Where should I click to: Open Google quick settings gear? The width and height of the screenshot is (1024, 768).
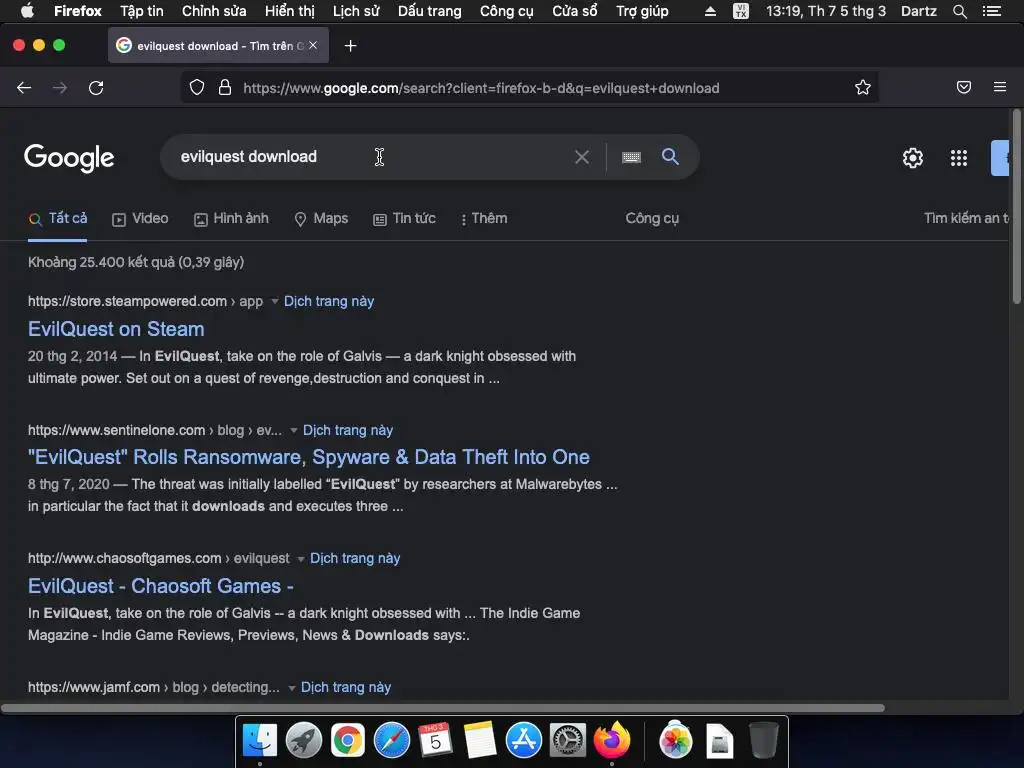coord(912,157)
